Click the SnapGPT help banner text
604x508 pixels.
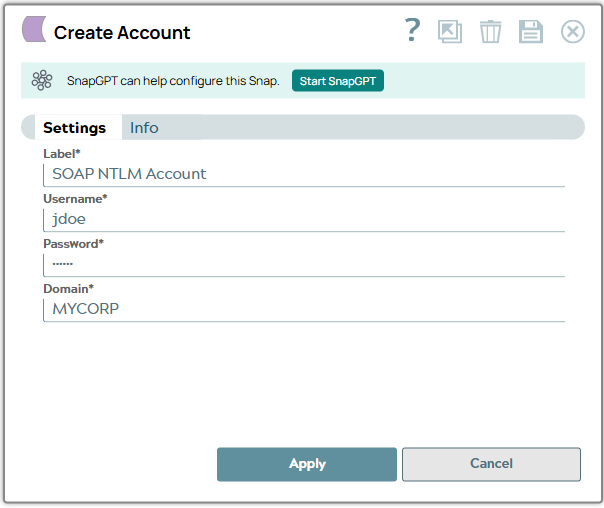point(172,81)
